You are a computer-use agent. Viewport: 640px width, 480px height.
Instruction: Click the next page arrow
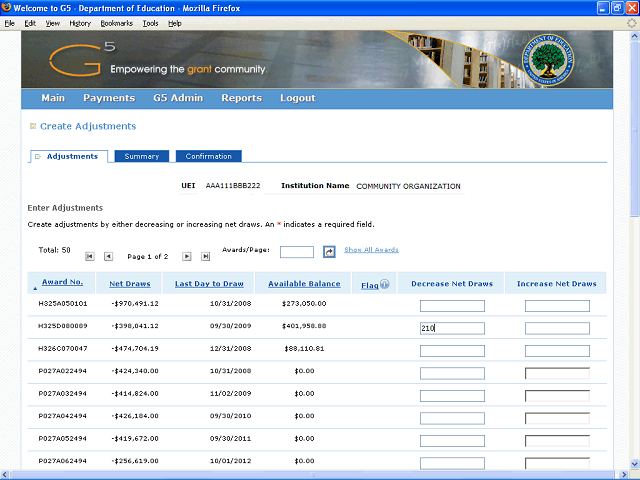pyautogui.click(x=187, y=257)
